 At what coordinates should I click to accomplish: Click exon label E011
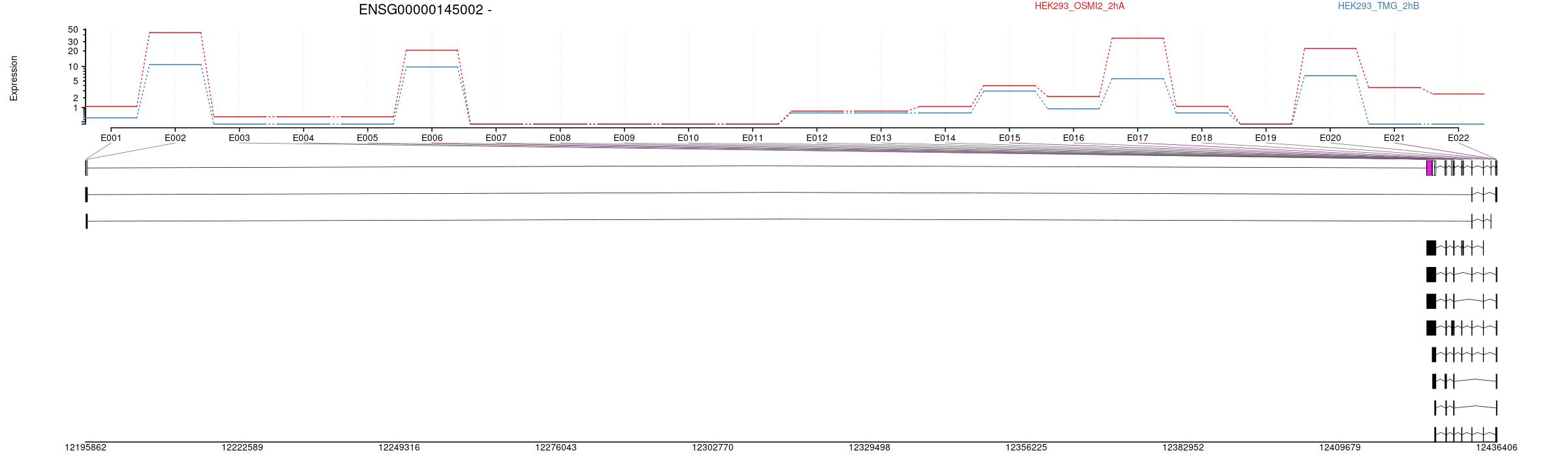753,138
